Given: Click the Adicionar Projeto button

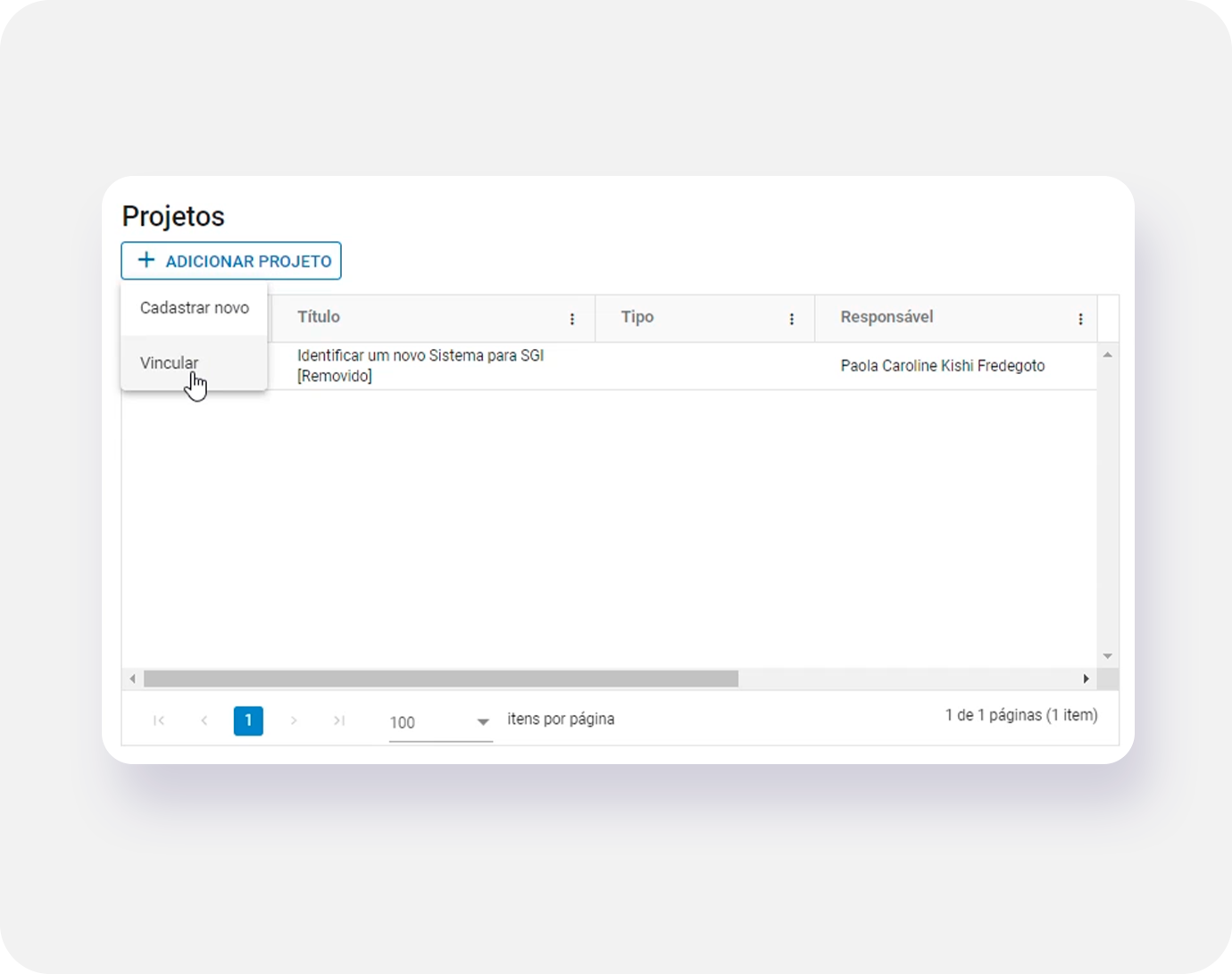Looking at the screenshot, I should click(231, 261).
